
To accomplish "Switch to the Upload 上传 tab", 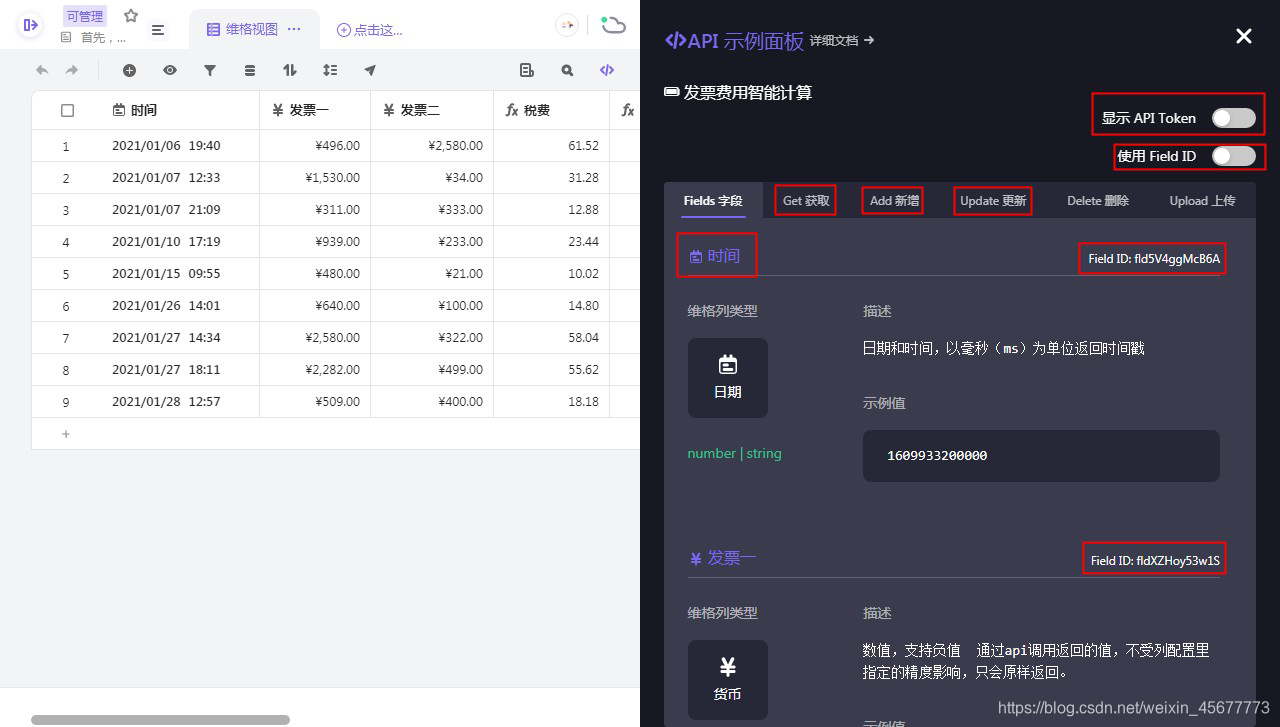I will [x=1202, y=200].
